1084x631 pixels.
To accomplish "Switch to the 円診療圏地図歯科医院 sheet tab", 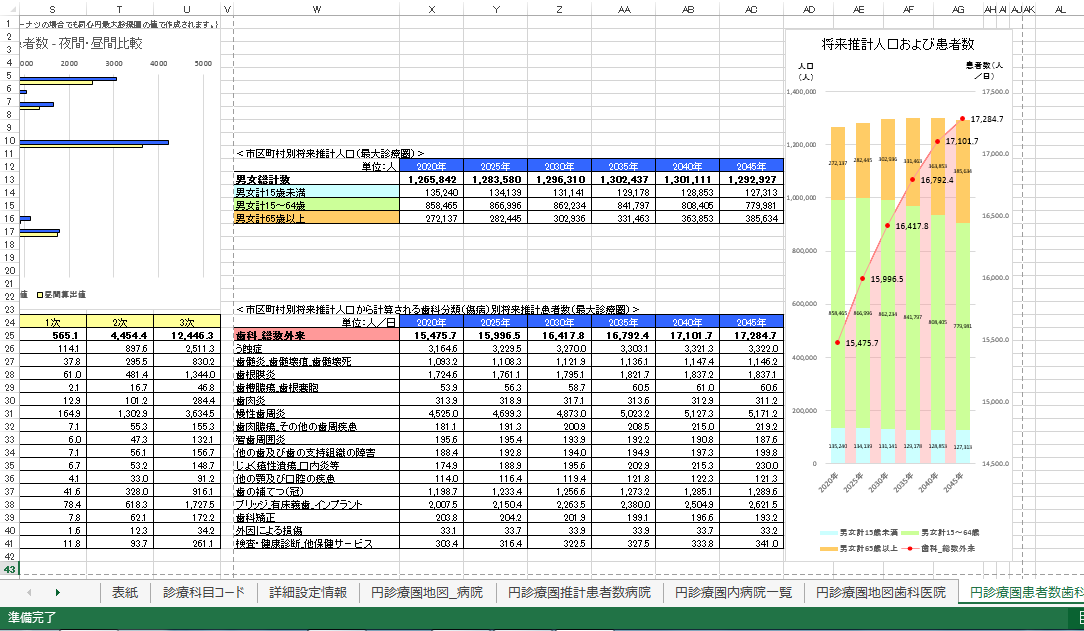I will coord(881,592).
